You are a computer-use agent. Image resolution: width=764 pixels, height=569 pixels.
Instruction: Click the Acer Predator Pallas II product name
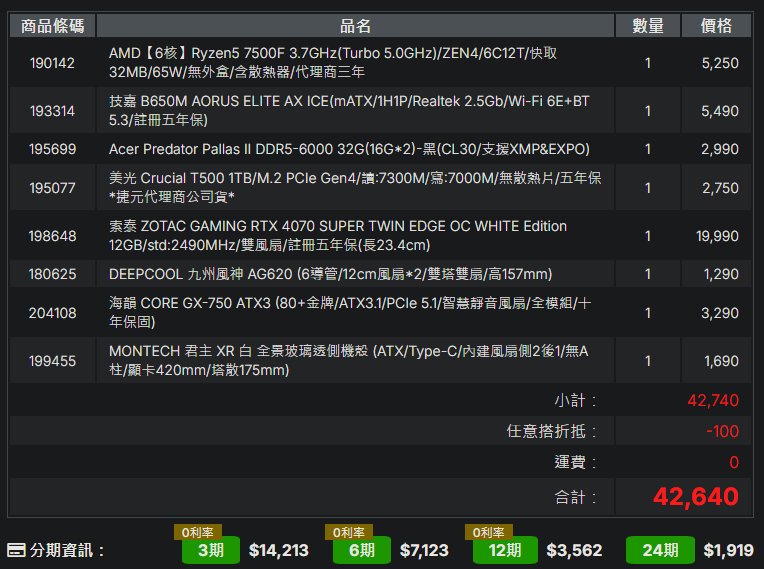click(x=349, y=149)
